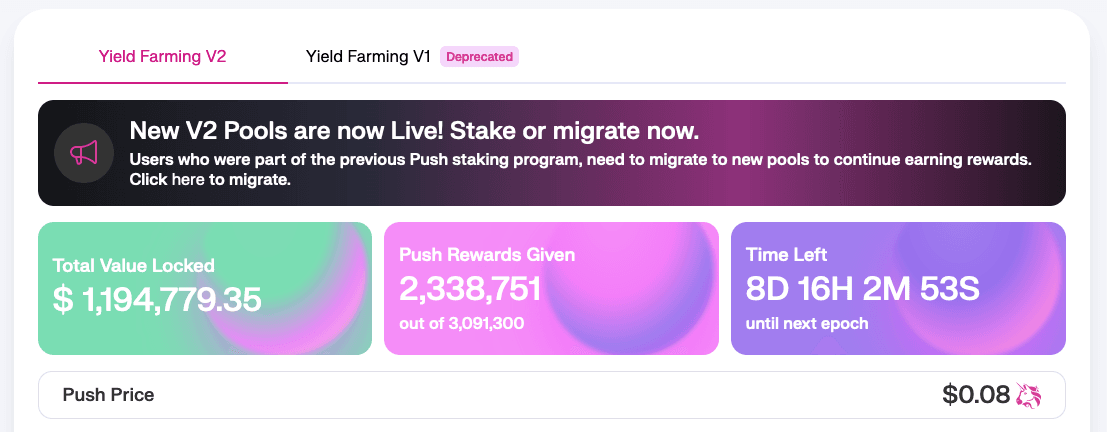This screenshot has width=1107, height=432.
Task: Select the $ 1,194,779.35 locked value
Action: [x=157, y=299]
